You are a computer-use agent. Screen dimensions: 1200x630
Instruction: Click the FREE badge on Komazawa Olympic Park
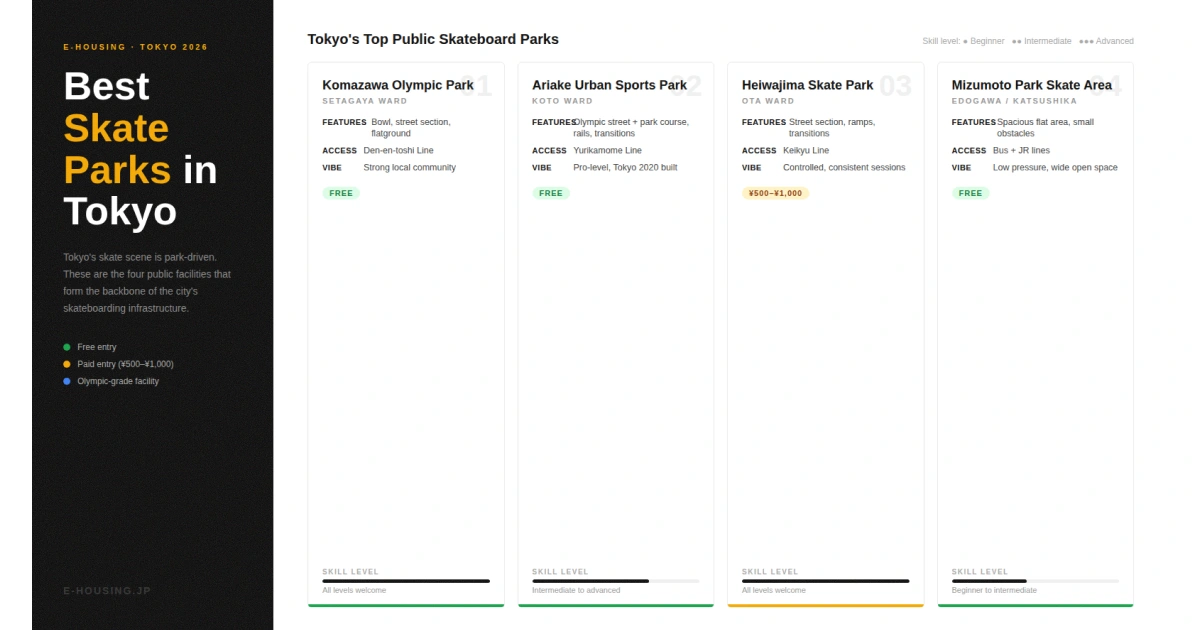pyautogui.click(x=341, y=193)
